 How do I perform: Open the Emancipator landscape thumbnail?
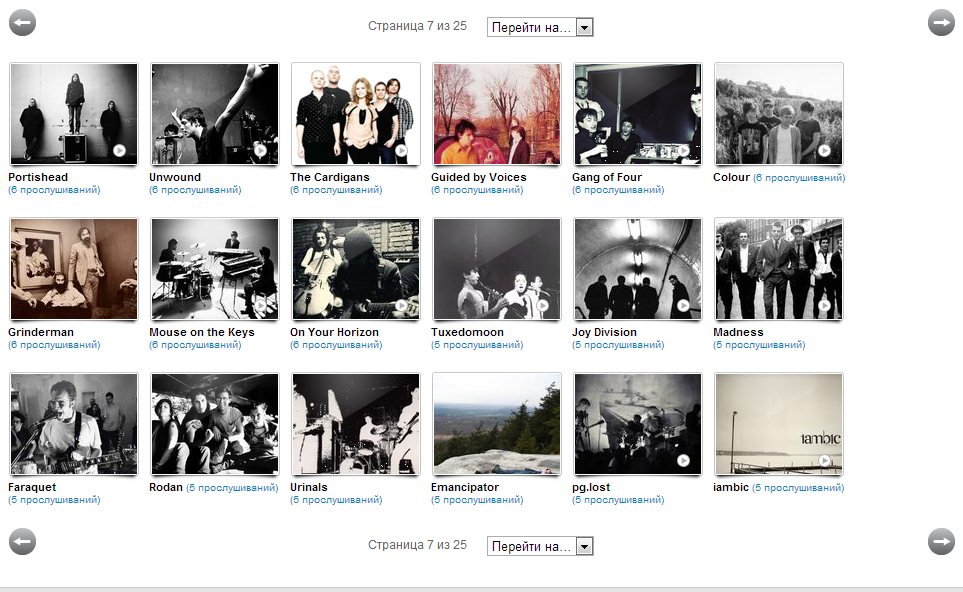[496, 424]
